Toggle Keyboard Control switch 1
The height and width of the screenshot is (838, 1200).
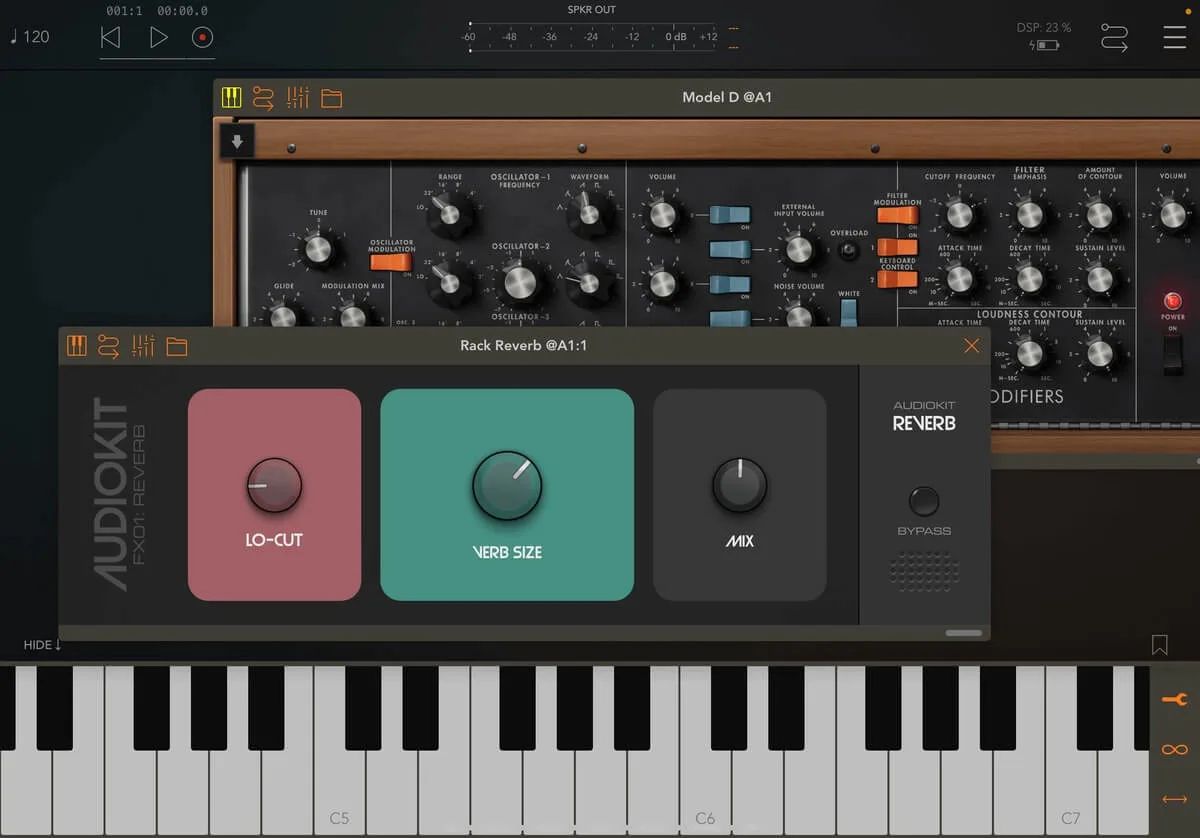tap(897, 246)
